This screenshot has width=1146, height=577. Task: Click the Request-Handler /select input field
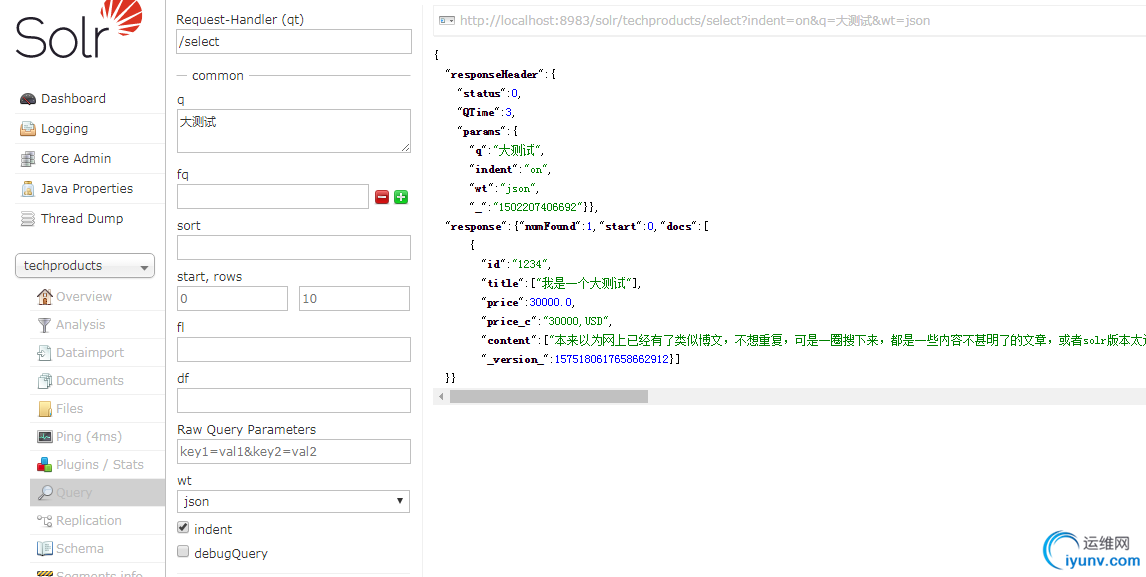[294, 42]
